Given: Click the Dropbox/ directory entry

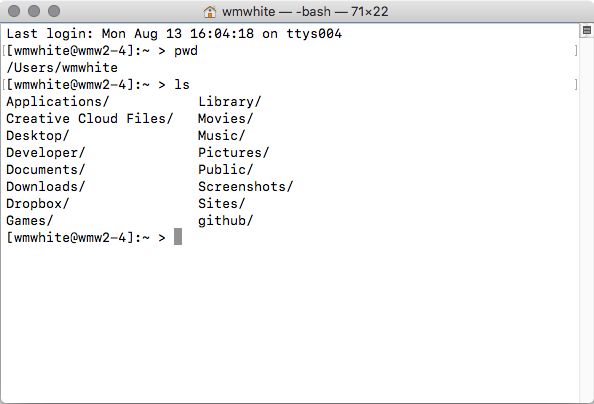Looking at the screenshot, I should tap(38, 204).
